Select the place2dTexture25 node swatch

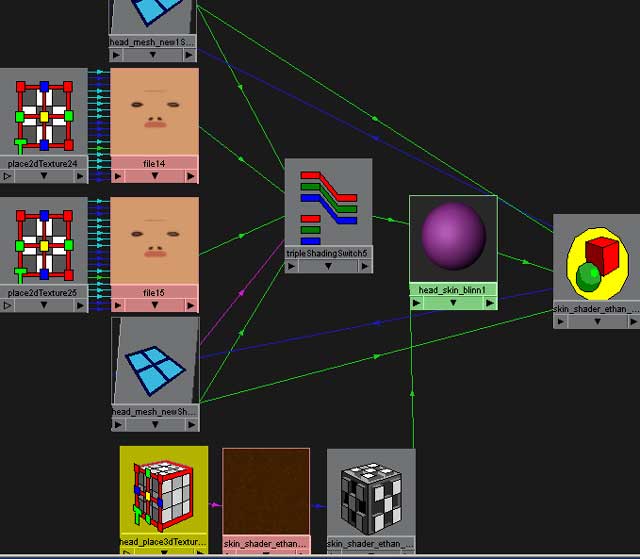(x=44, y=241)
